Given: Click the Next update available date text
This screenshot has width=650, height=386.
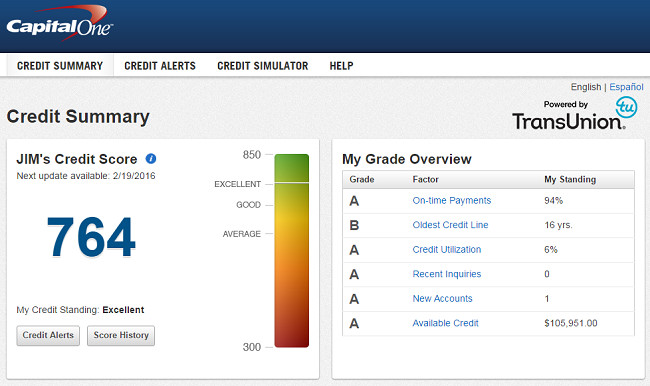Looking at the screenshot, I should pyautogui.click(x=86, y=176).
